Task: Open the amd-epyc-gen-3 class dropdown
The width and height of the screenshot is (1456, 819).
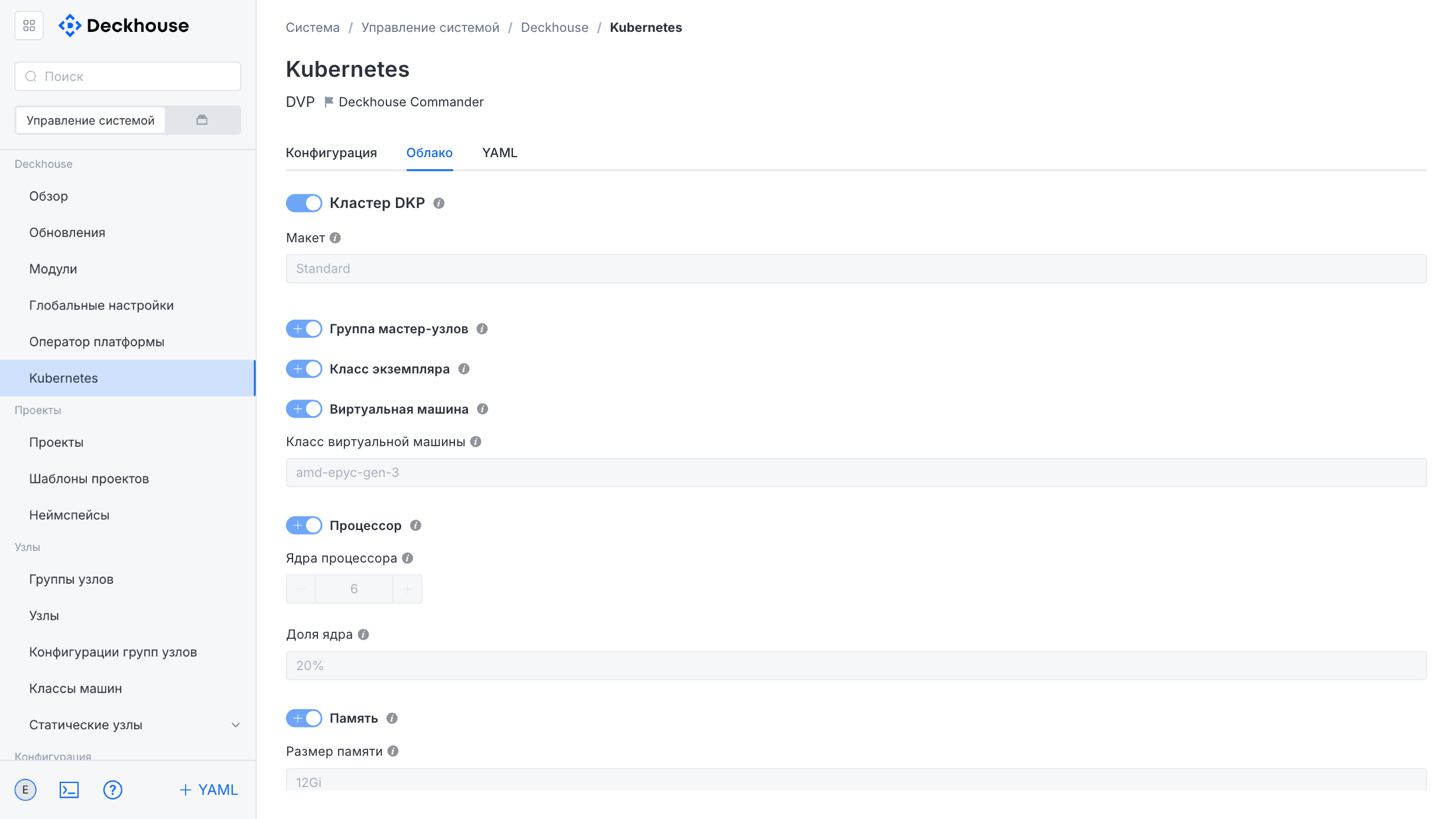Action: [856, 473]
